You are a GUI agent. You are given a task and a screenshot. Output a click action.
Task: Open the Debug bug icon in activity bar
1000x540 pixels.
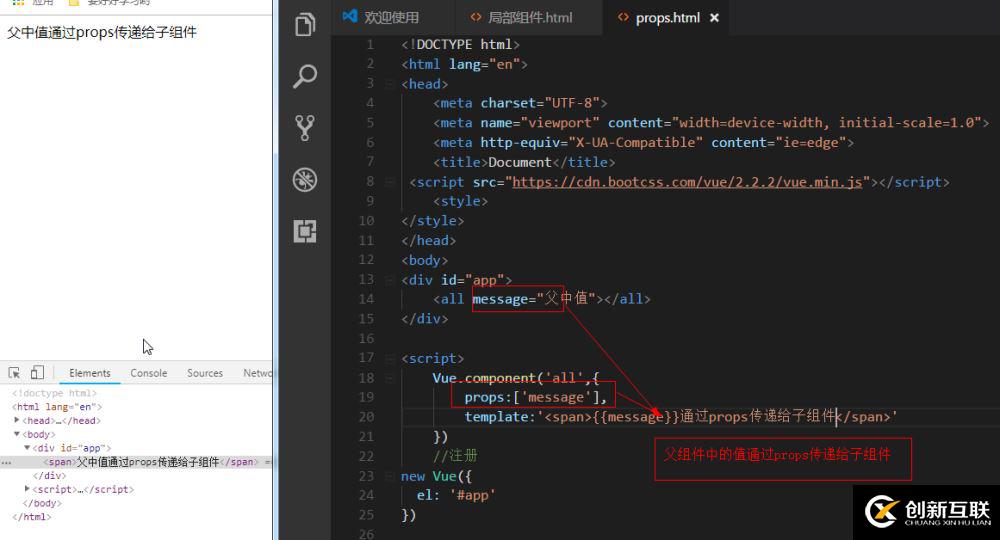305,180
